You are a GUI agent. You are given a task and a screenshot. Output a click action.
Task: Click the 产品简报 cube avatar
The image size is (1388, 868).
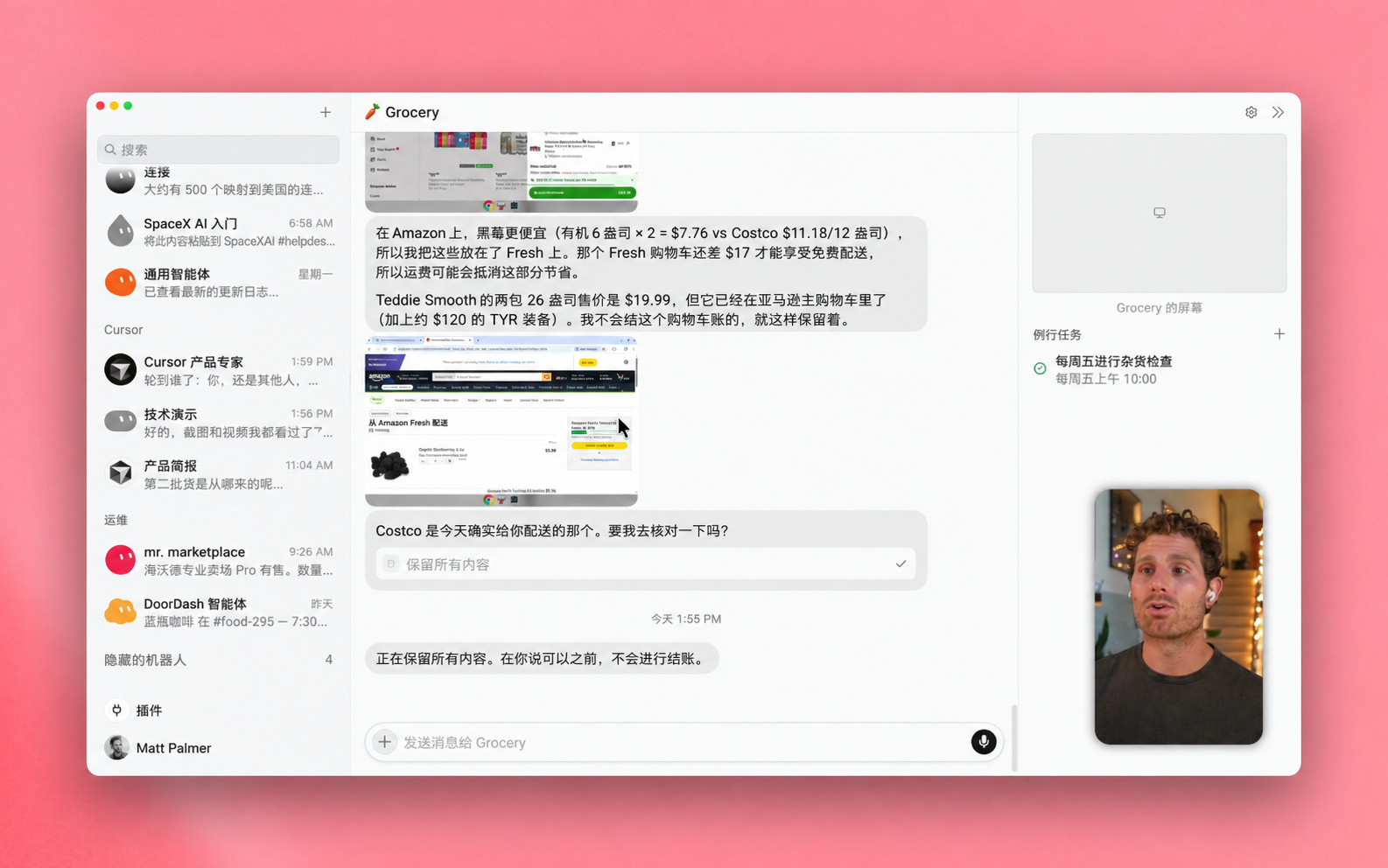click(x=120, y=473)
